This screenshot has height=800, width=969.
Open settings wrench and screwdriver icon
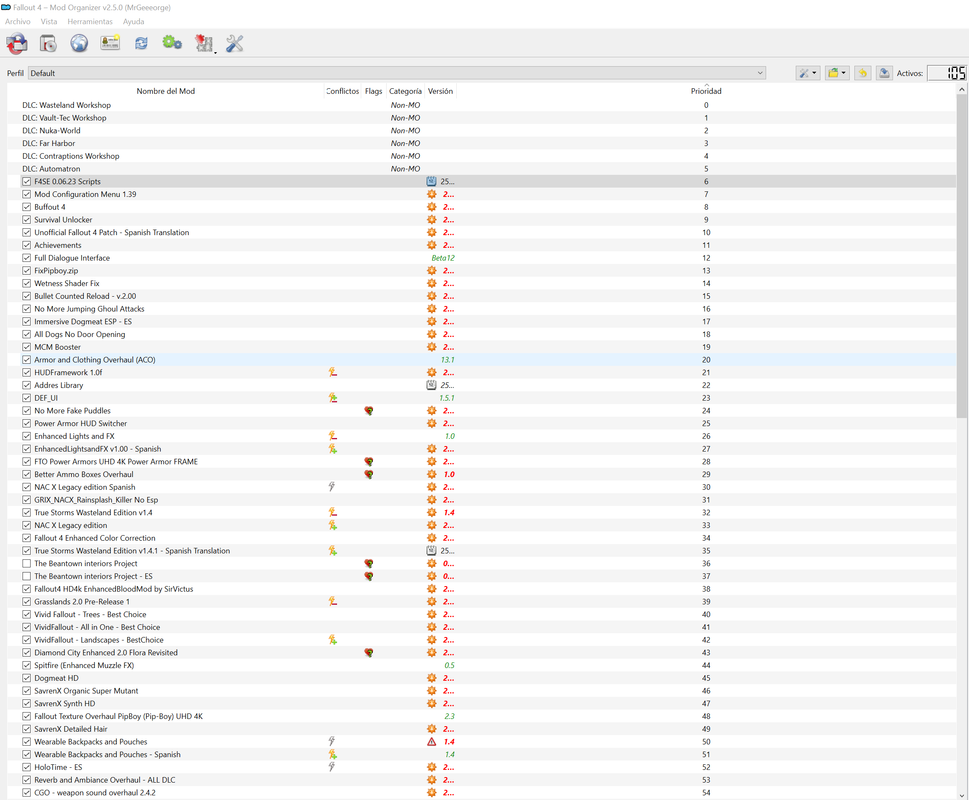[234, 43]
